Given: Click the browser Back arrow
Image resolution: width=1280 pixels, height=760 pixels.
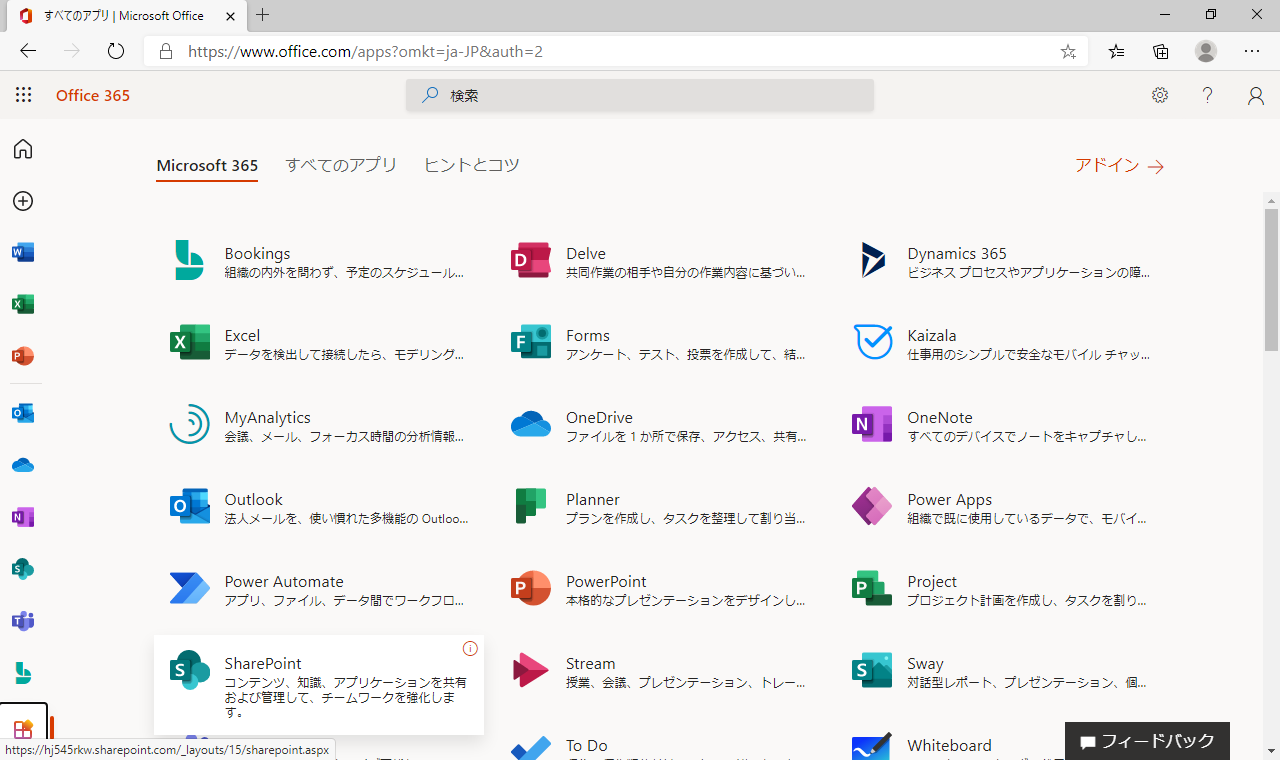Looking at the screenshot, I should coord(28,51).
